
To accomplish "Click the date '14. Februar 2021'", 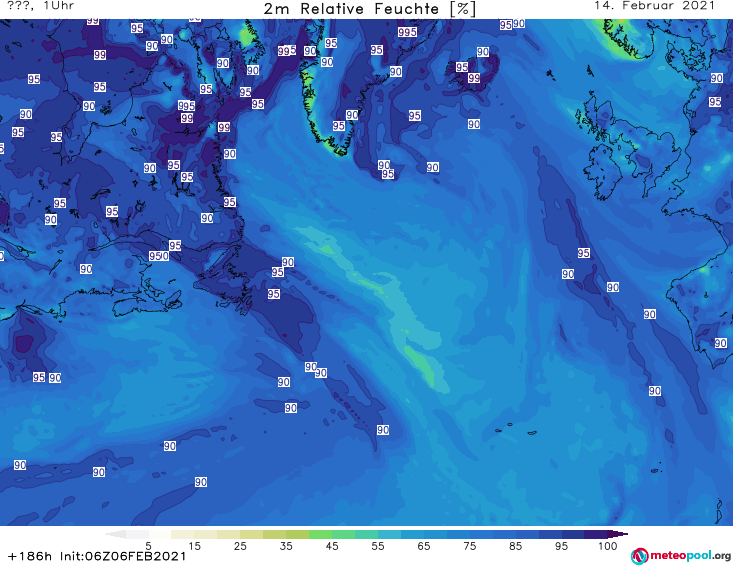I will 654,6.
